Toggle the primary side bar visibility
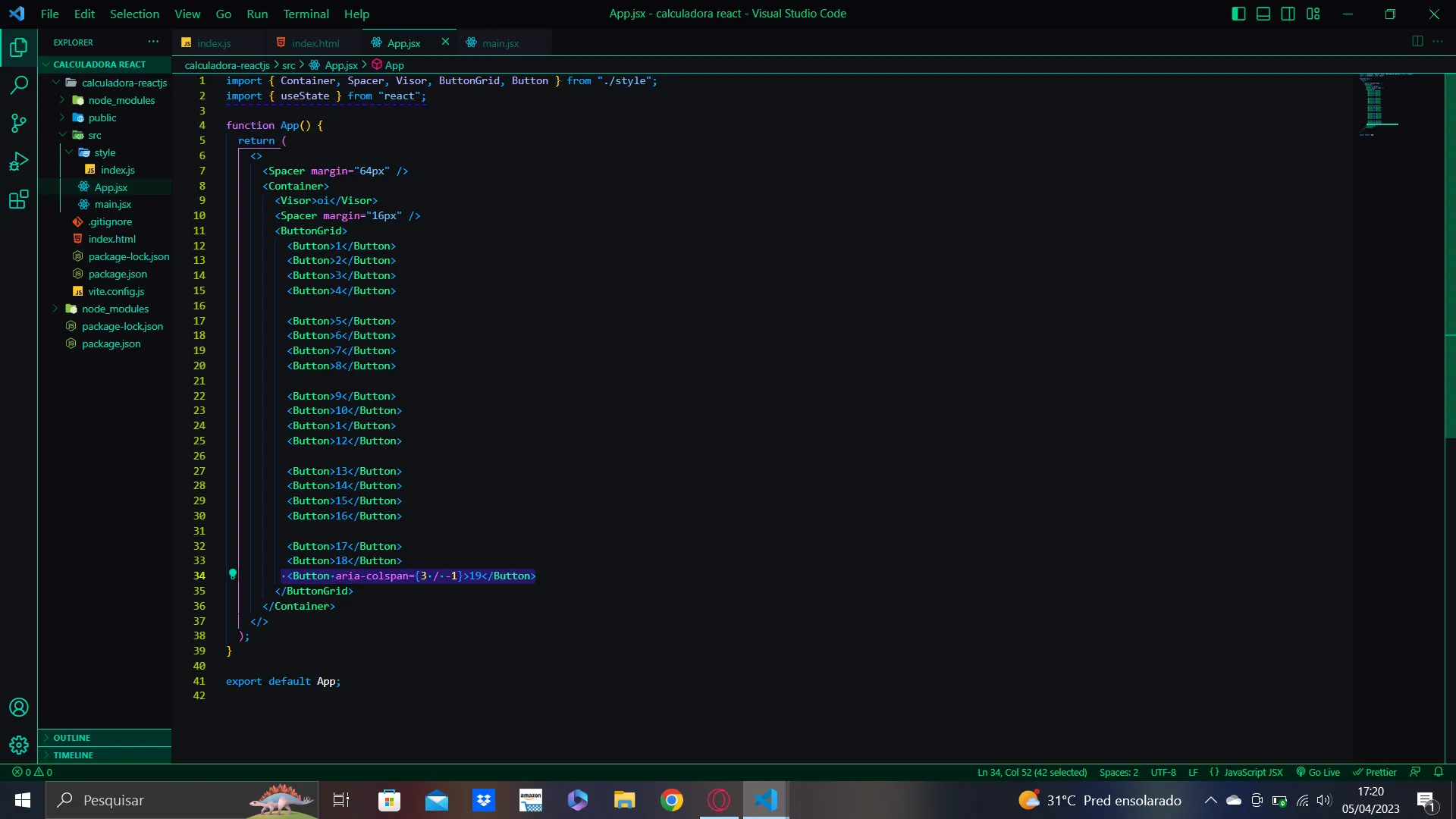Viewport: 1456px width, 819px height. [1238, 14]
